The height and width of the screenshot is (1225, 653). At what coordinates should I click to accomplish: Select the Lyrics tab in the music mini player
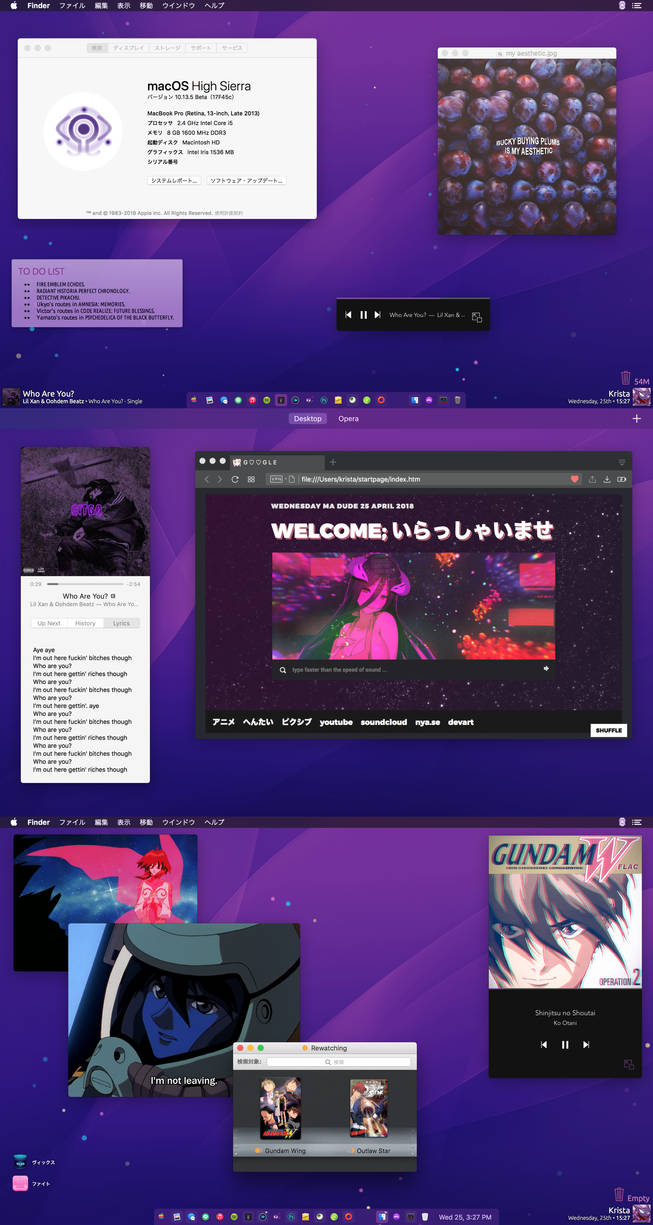121,623
